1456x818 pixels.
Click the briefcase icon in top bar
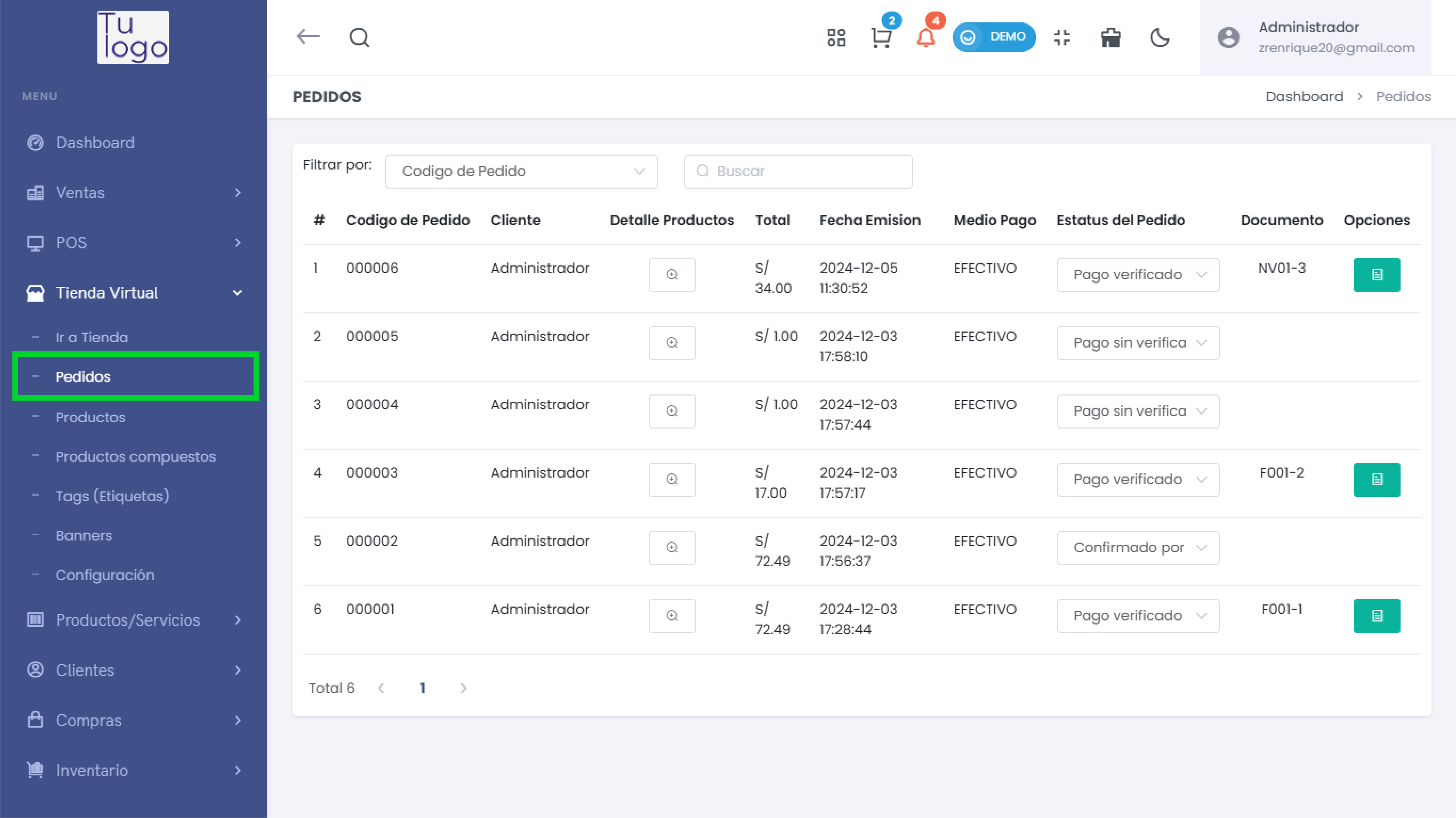click(x=1110, y=38)
